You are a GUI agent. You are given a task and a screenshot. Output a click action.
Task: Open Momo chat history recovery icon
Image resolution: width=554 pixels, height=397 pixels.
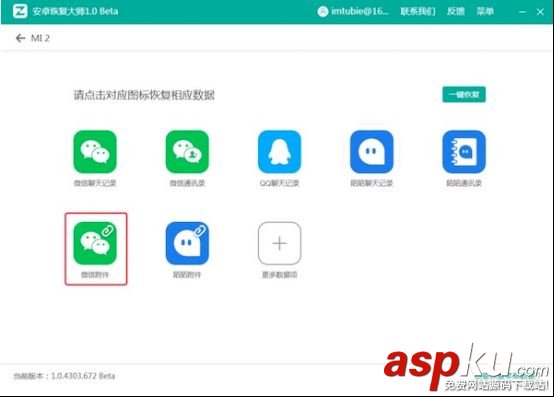click(372, 152)
